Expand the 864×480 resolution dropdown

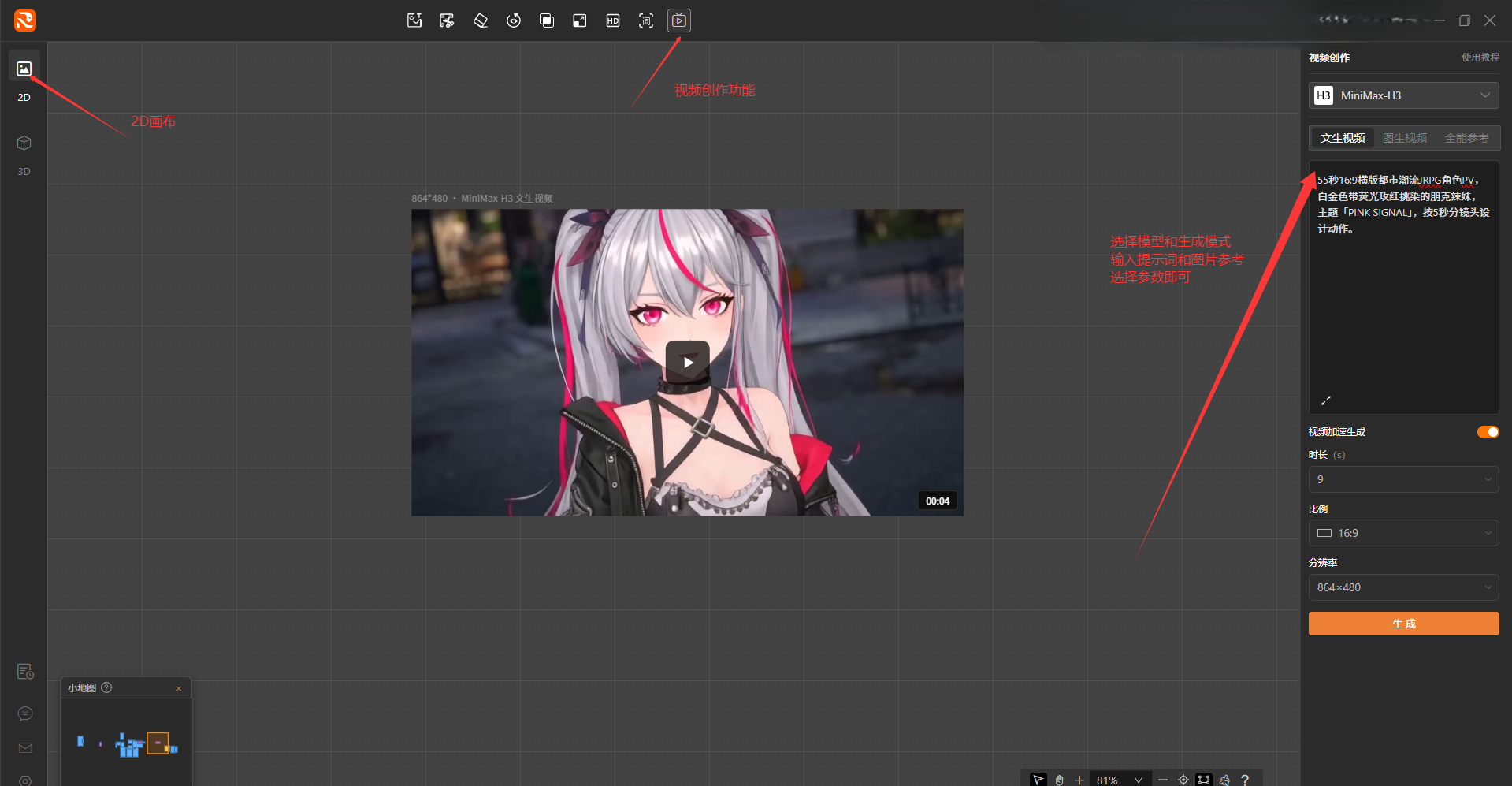(1403, 587)
